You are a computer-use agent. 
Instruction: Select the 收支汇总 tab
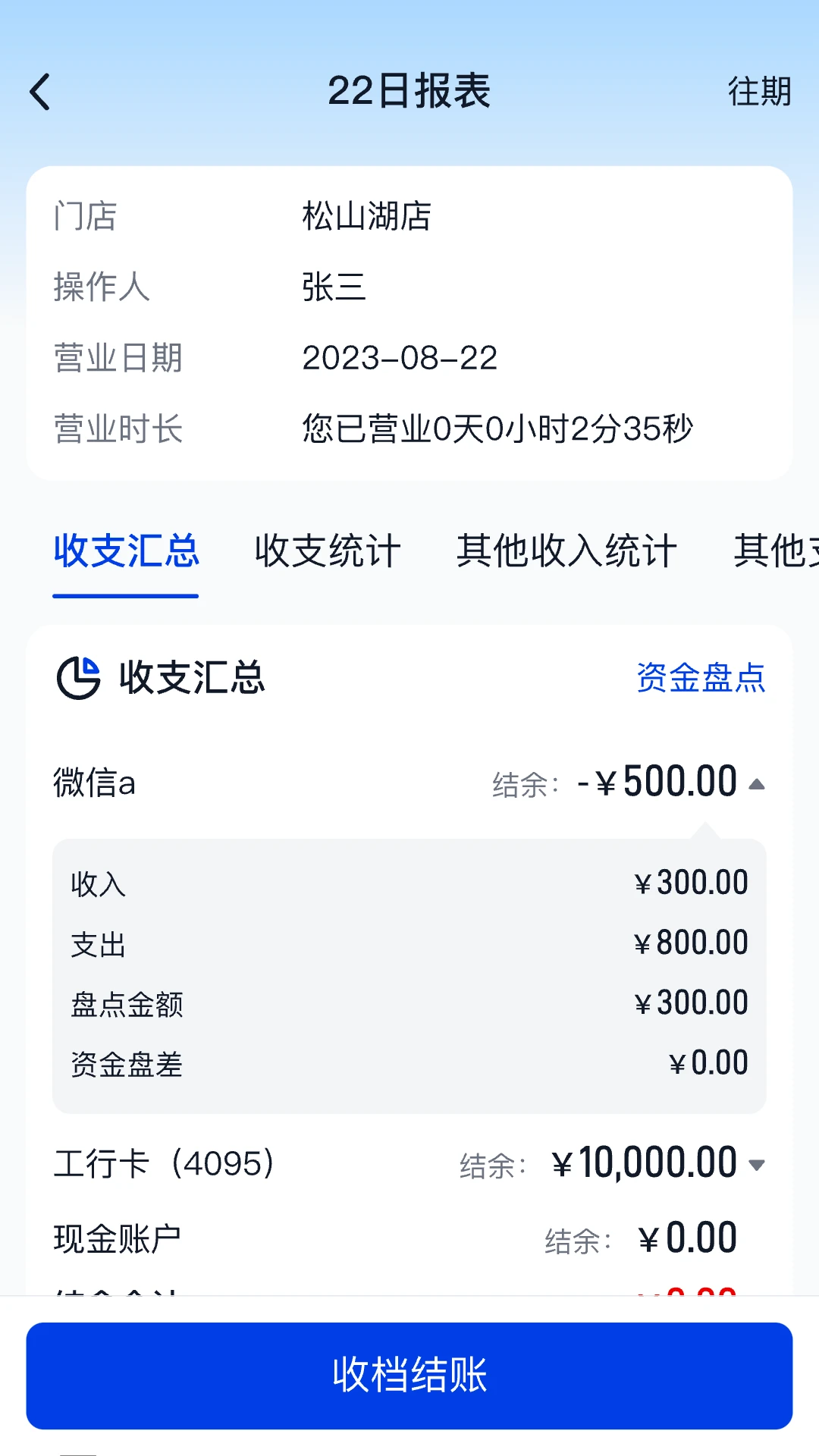tap(126, 551)
